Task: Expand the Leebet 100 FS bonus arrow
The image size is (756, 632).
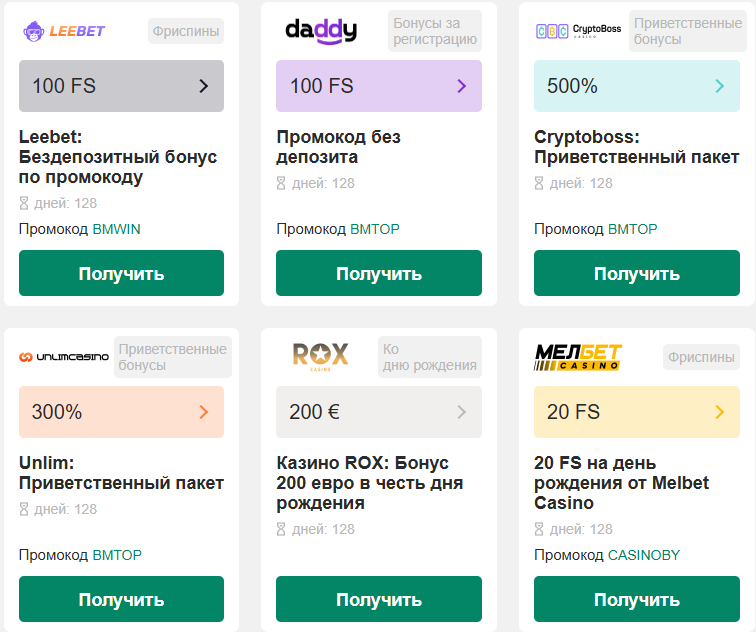Action: [x=204, y=86]
